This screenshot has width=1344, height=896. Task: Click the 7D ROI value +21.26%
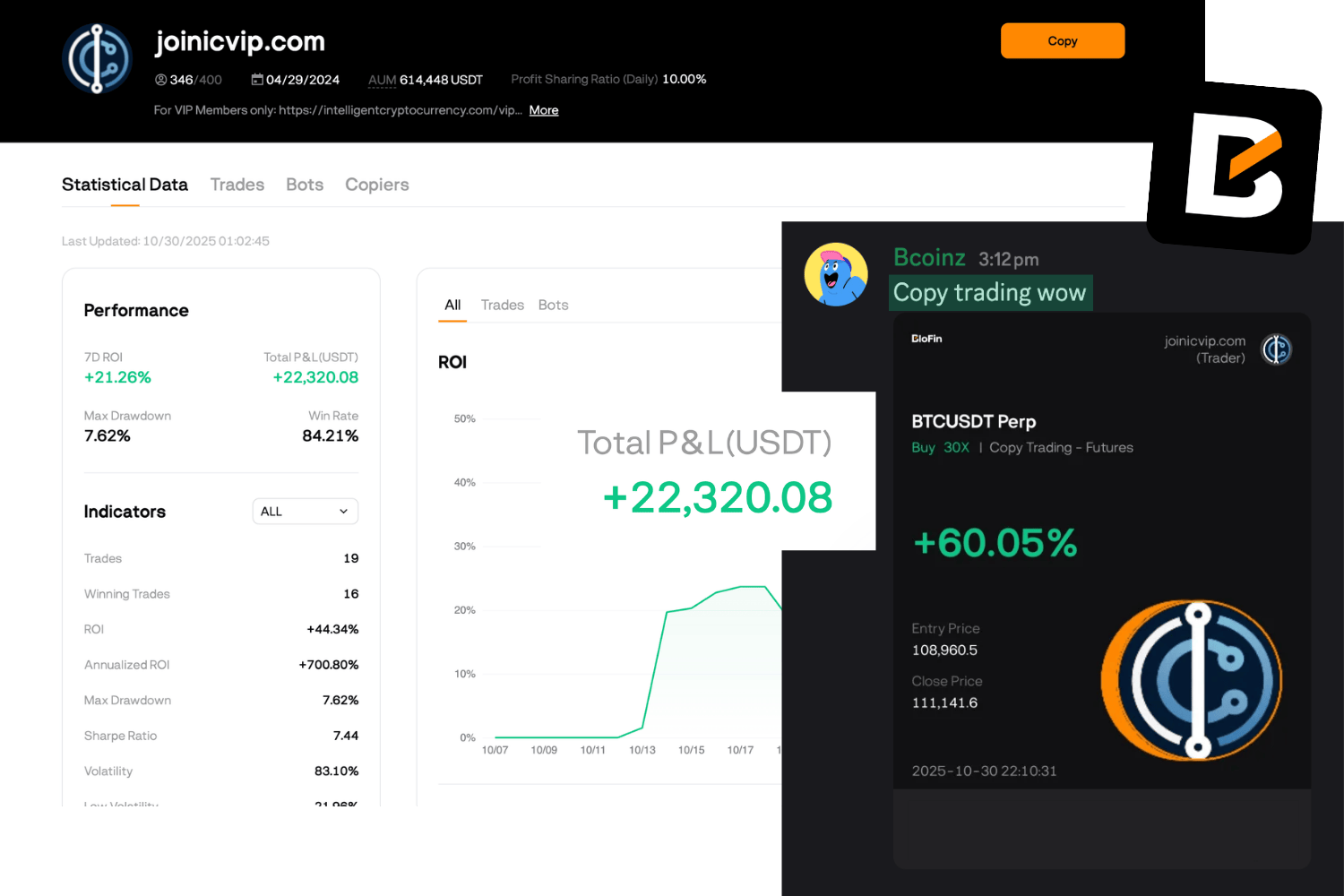tap(117, 377)
